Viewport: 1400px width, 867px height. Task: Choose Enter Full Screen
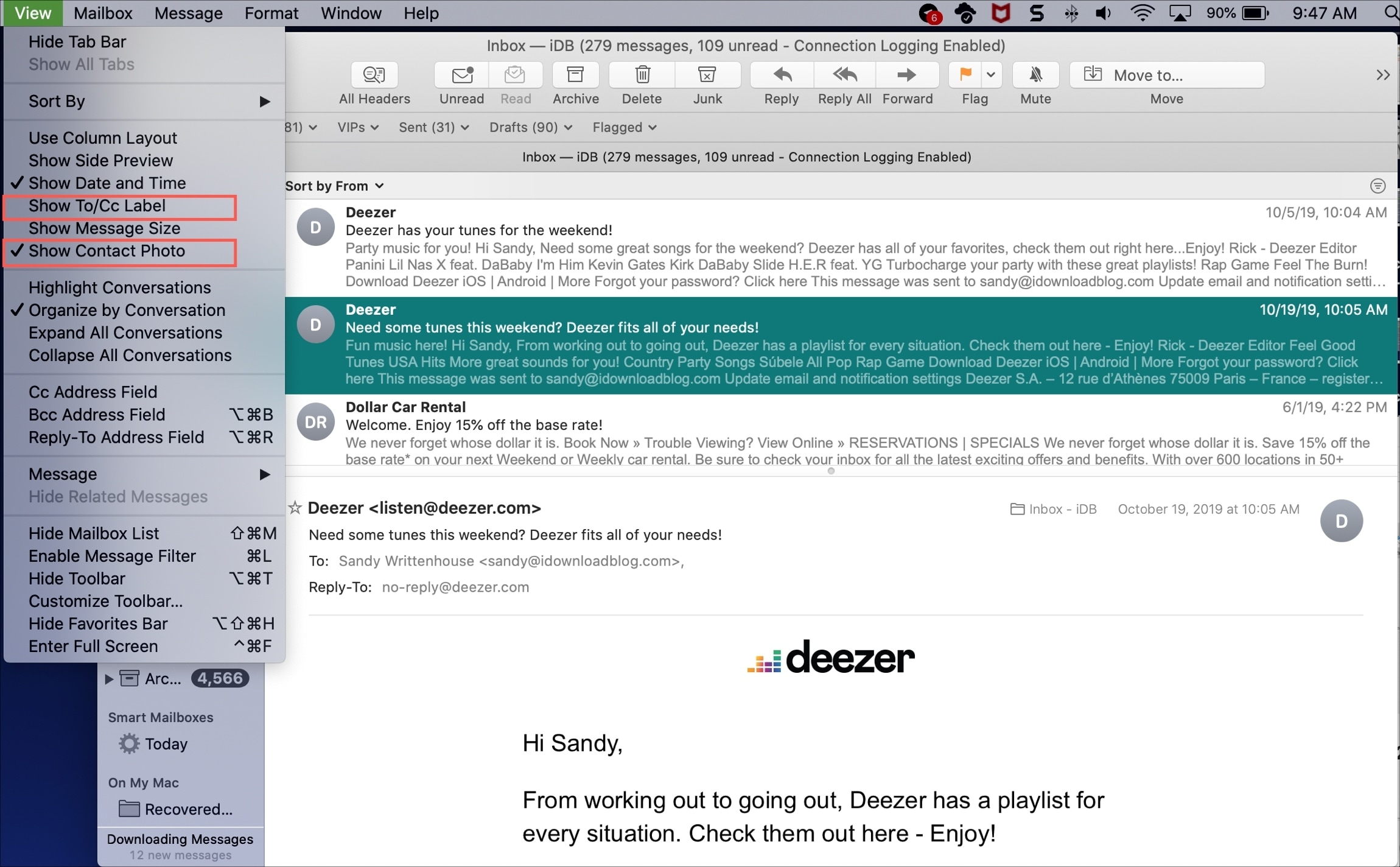click(144, 646)
